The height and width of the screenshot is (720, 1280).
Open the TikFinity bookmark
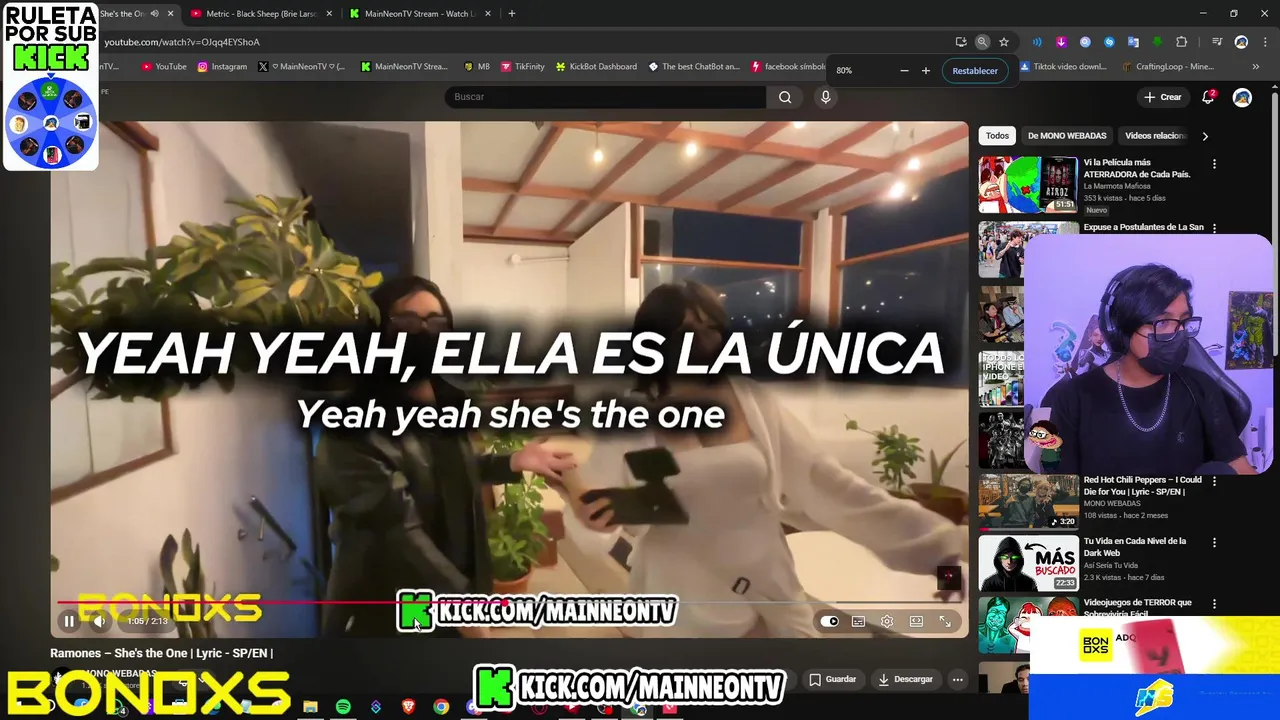[523, 67]
